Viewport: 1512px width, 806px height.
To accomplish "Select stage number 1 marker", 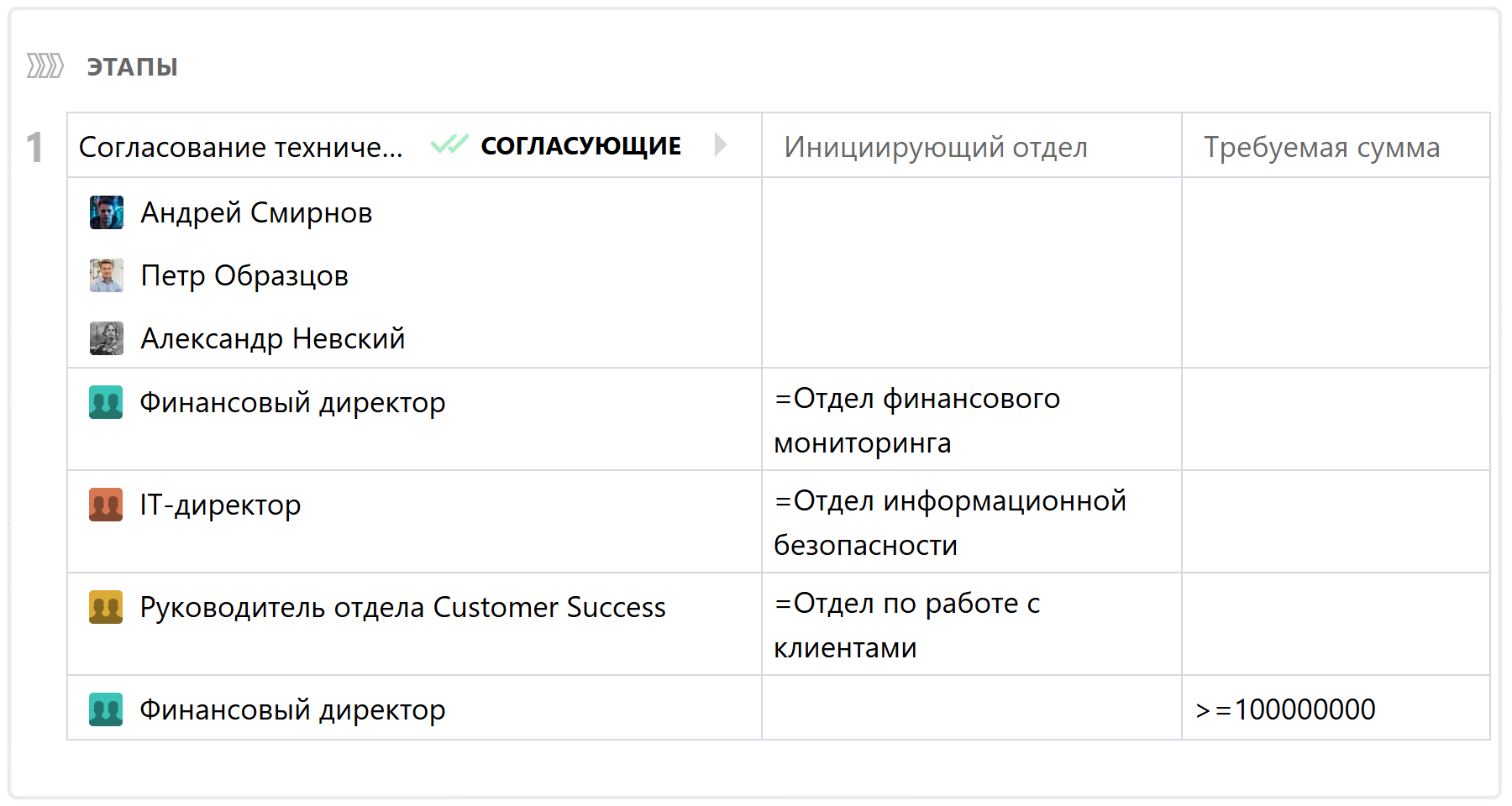I will pos(34,148).
